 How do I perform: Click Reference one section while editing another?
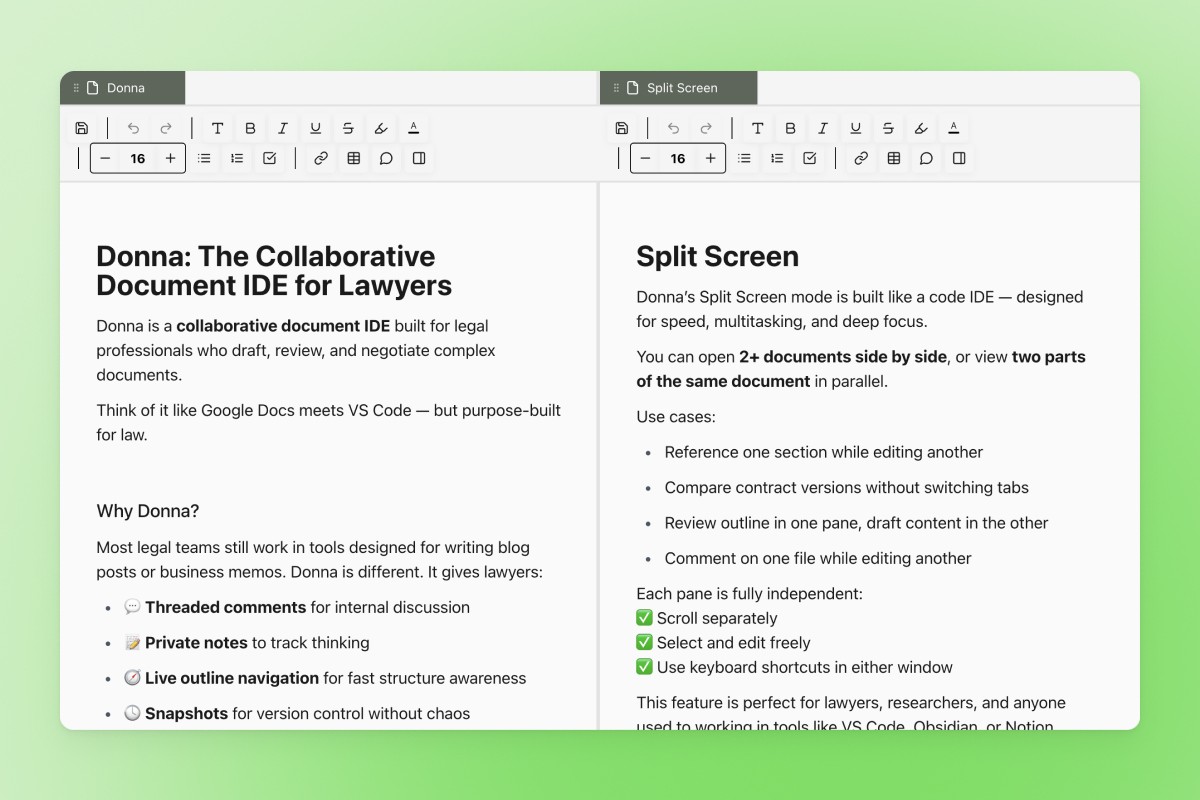point(824,452)
